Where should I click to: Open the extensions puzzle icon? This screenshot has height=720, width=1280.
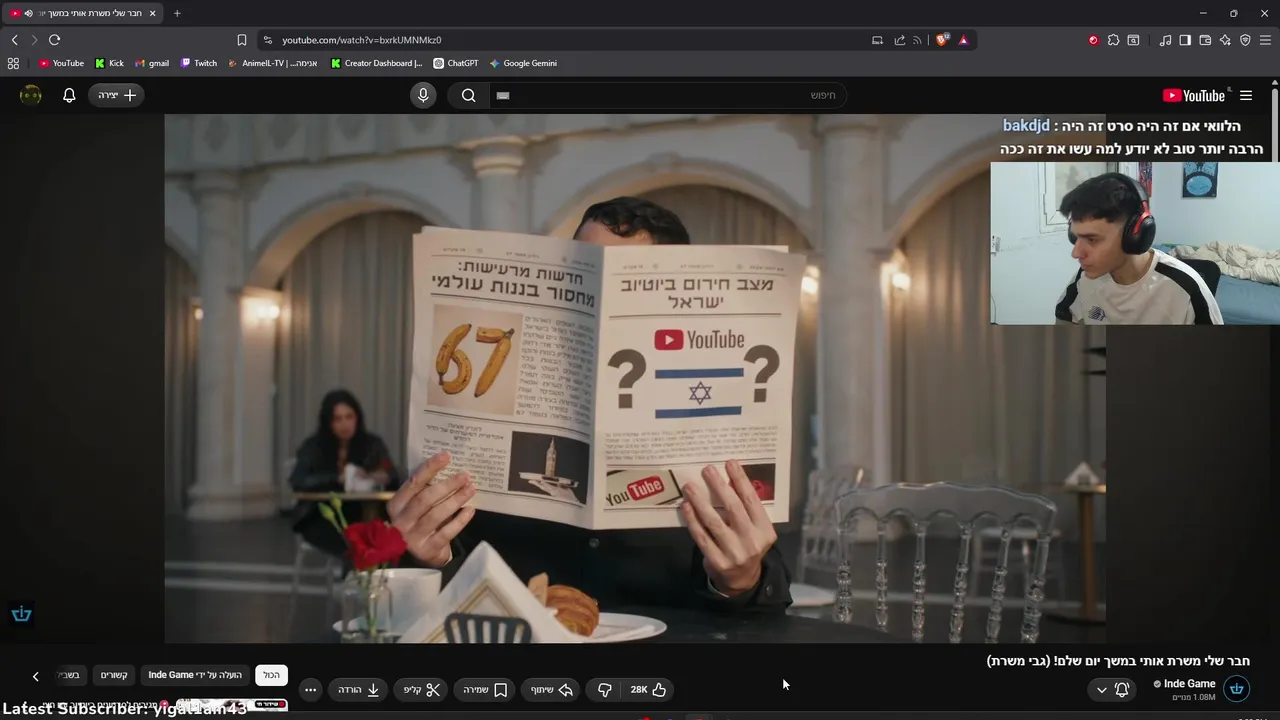pyautogui.click(x=1113, y=40)
